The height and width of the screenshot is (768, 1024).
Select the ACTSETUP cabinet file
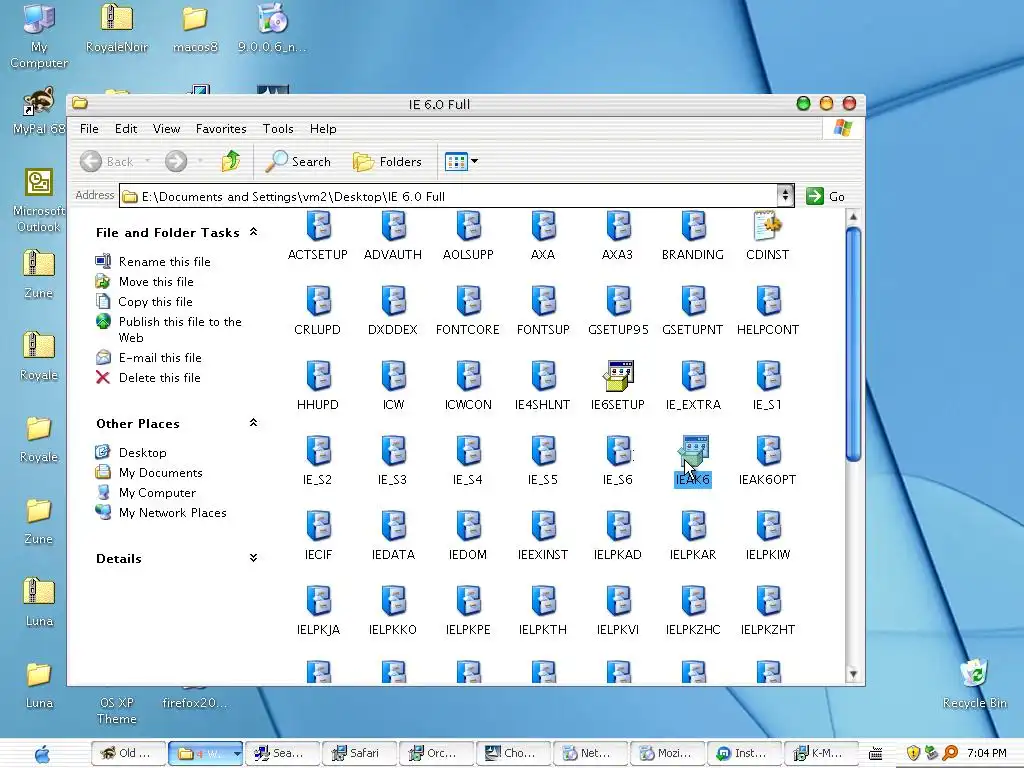(318, 236)
